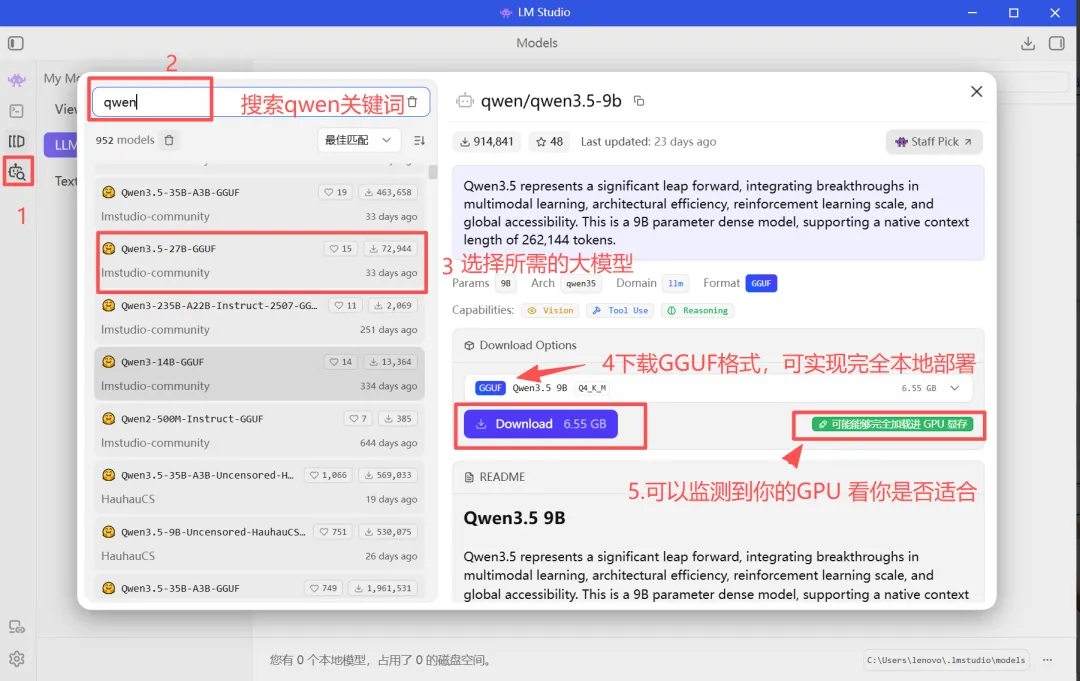Open the Staff Pick link
This screenshot has height=681, width=1080.
[x=934, y=141]
